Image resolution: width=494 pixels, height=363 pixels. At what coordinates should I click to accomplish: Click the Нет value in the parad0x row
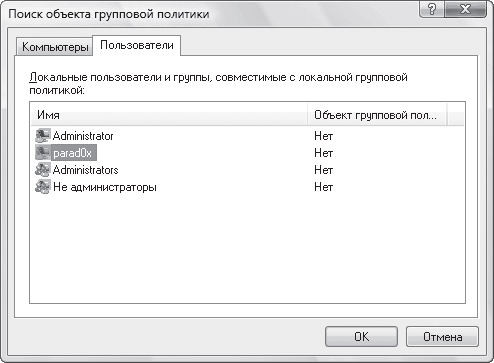[323, 153]
